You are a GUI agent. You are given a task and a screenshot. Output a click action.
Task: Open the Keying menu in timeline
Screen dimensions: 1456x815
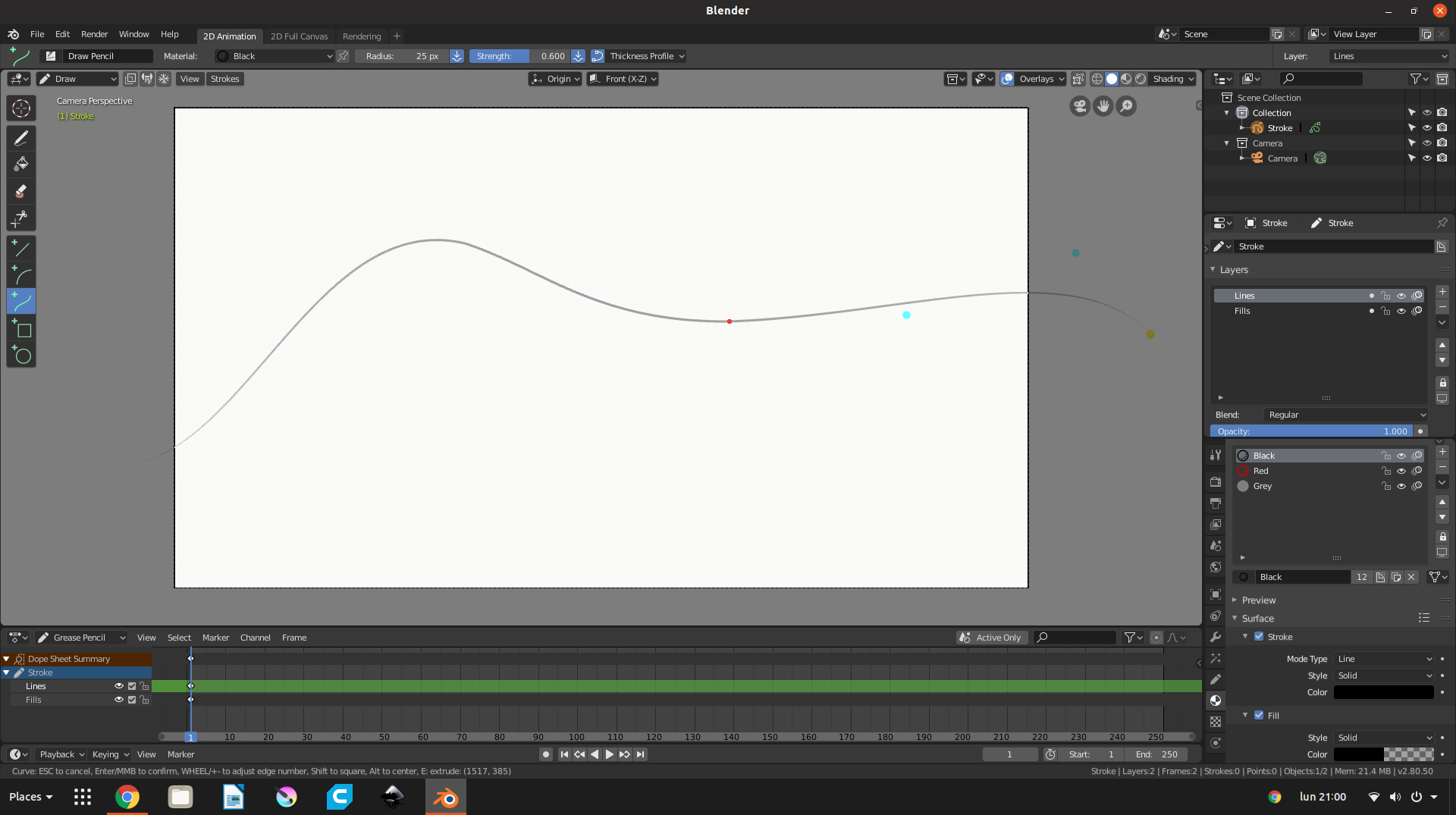110,754
